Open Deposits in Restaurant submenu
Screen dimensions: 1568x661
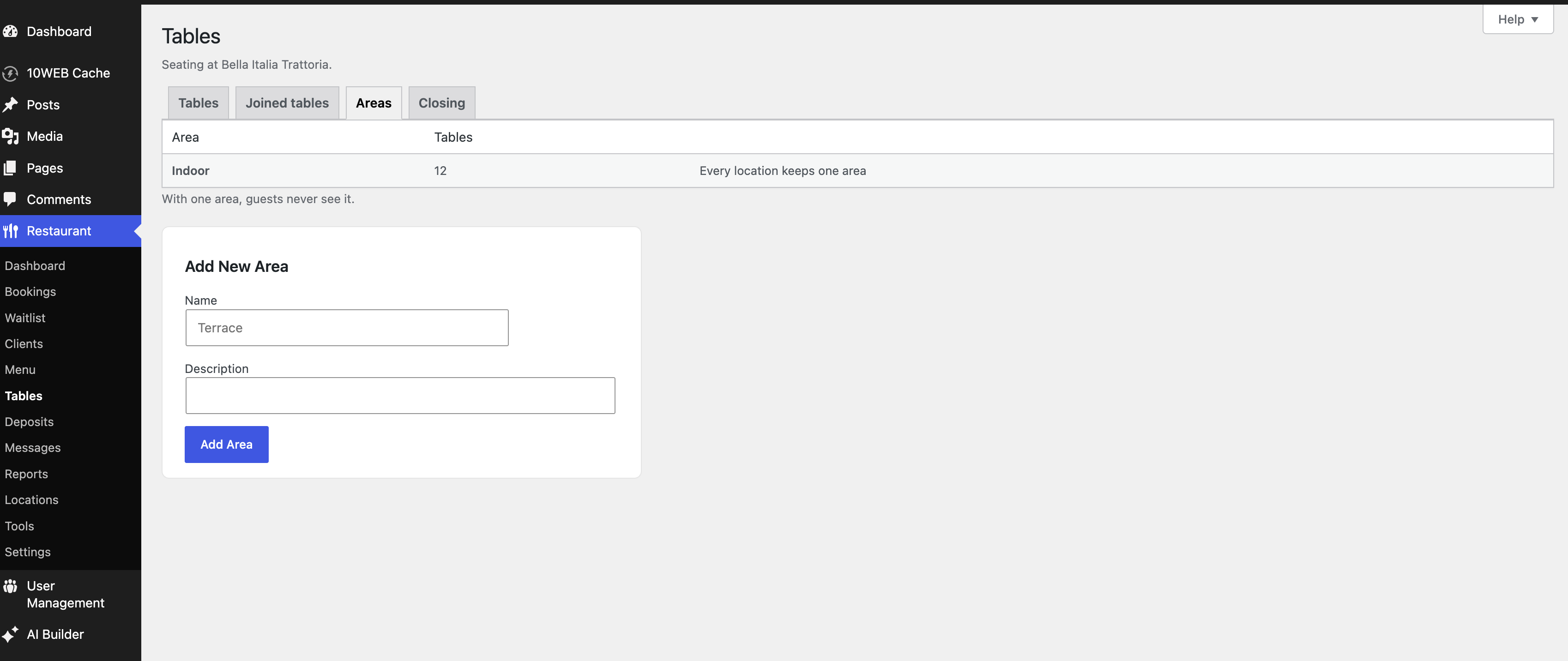29,422
